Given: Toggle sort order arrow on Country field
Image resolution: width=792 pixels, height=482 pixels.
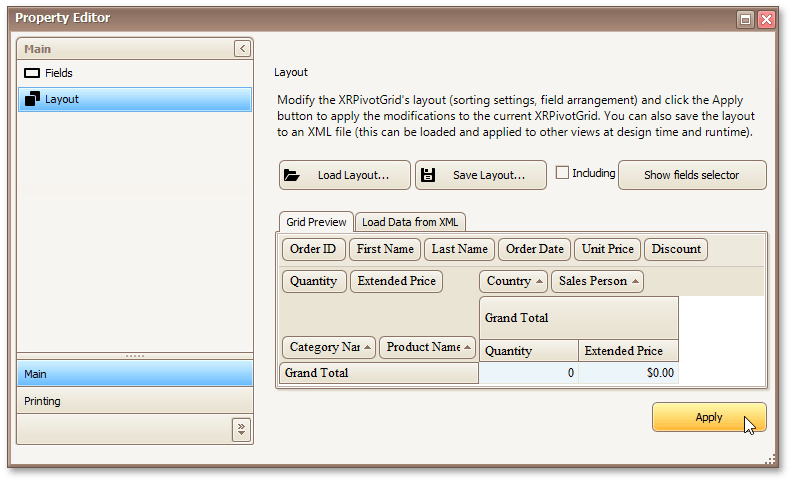Looking at the screenshot, I should point(539,281).
